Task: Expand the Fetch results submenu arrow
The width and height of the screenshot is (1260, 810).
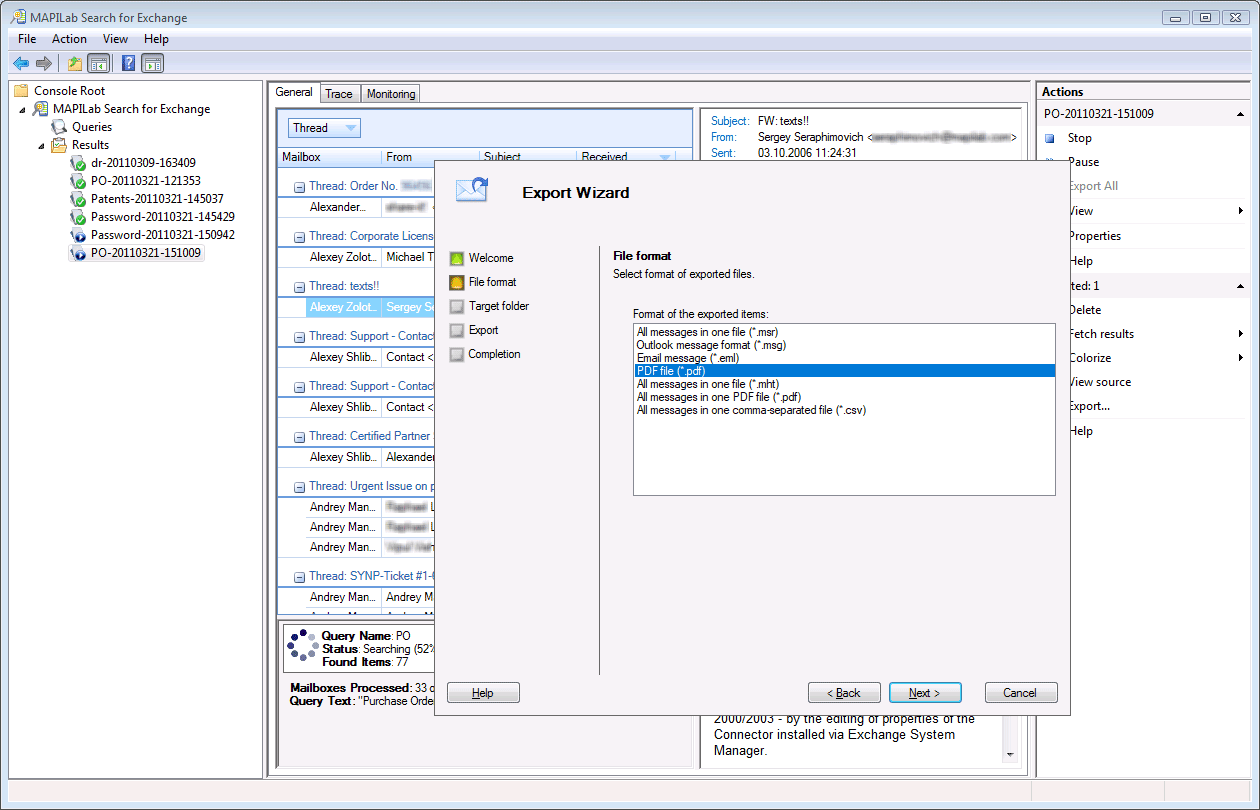Action: (x=1240, y=334)
